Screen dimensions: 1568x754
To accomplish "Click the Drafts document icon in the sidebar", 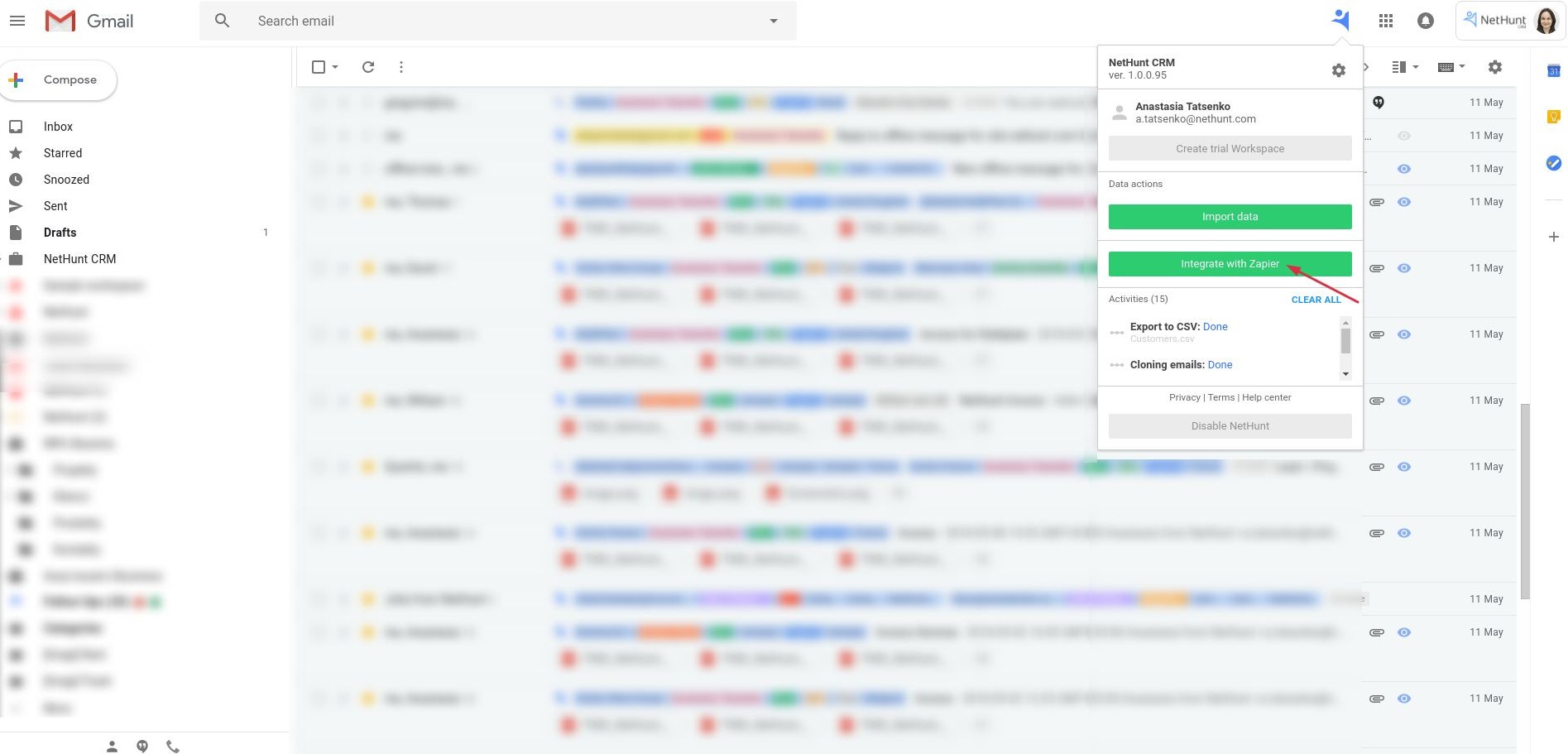I will pos(16,233).
